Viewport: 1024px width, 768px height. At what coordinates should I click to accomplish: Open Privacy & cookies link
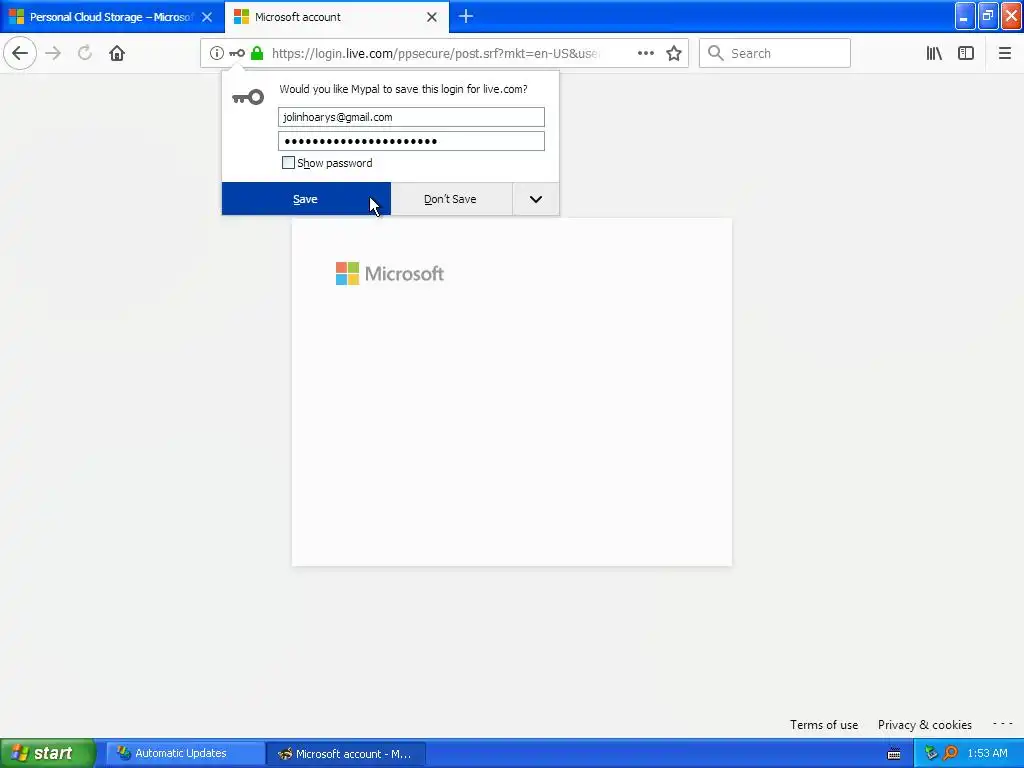pyautogui.click(x=925, y=724)
